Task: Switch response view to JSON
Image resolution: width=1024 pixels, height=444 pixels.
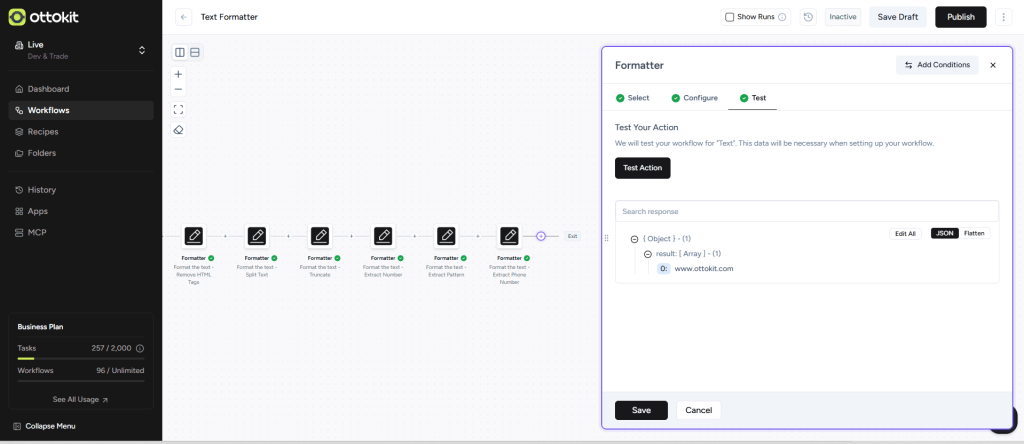Action: (x=944, y=233)
